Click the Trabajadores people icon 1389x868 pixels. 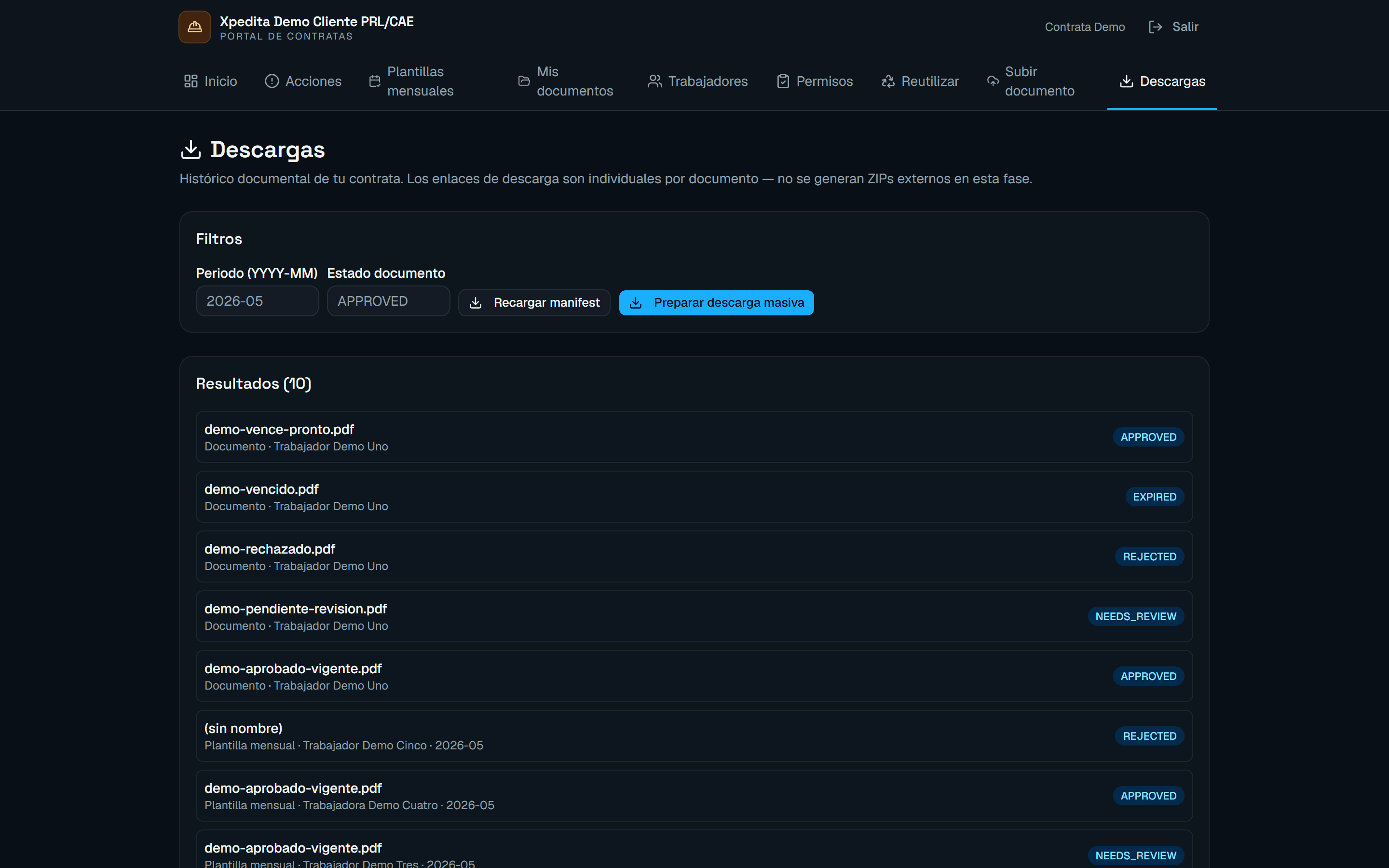[x=654, y=81]
